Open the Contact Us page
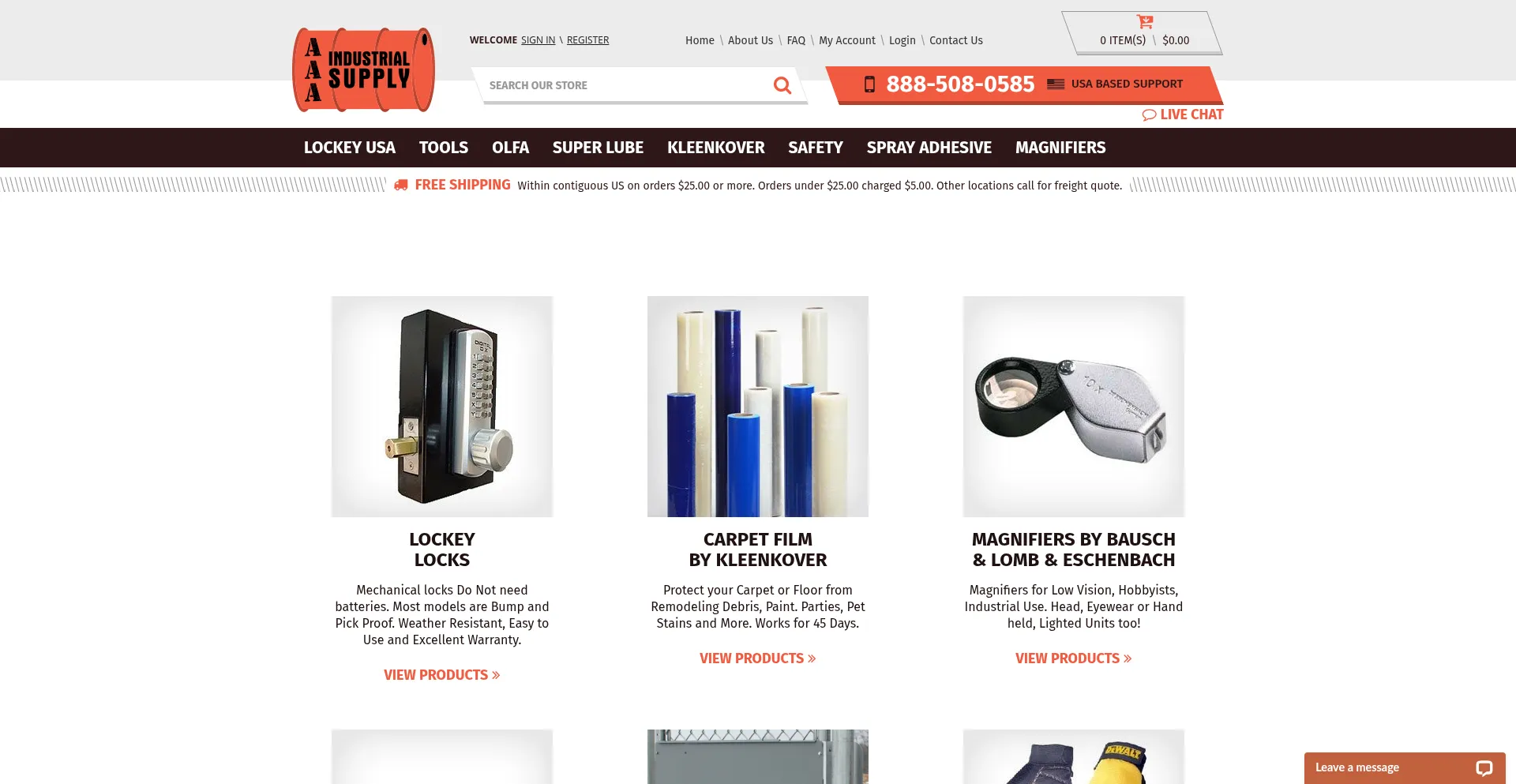 click(x=955, y=40)
